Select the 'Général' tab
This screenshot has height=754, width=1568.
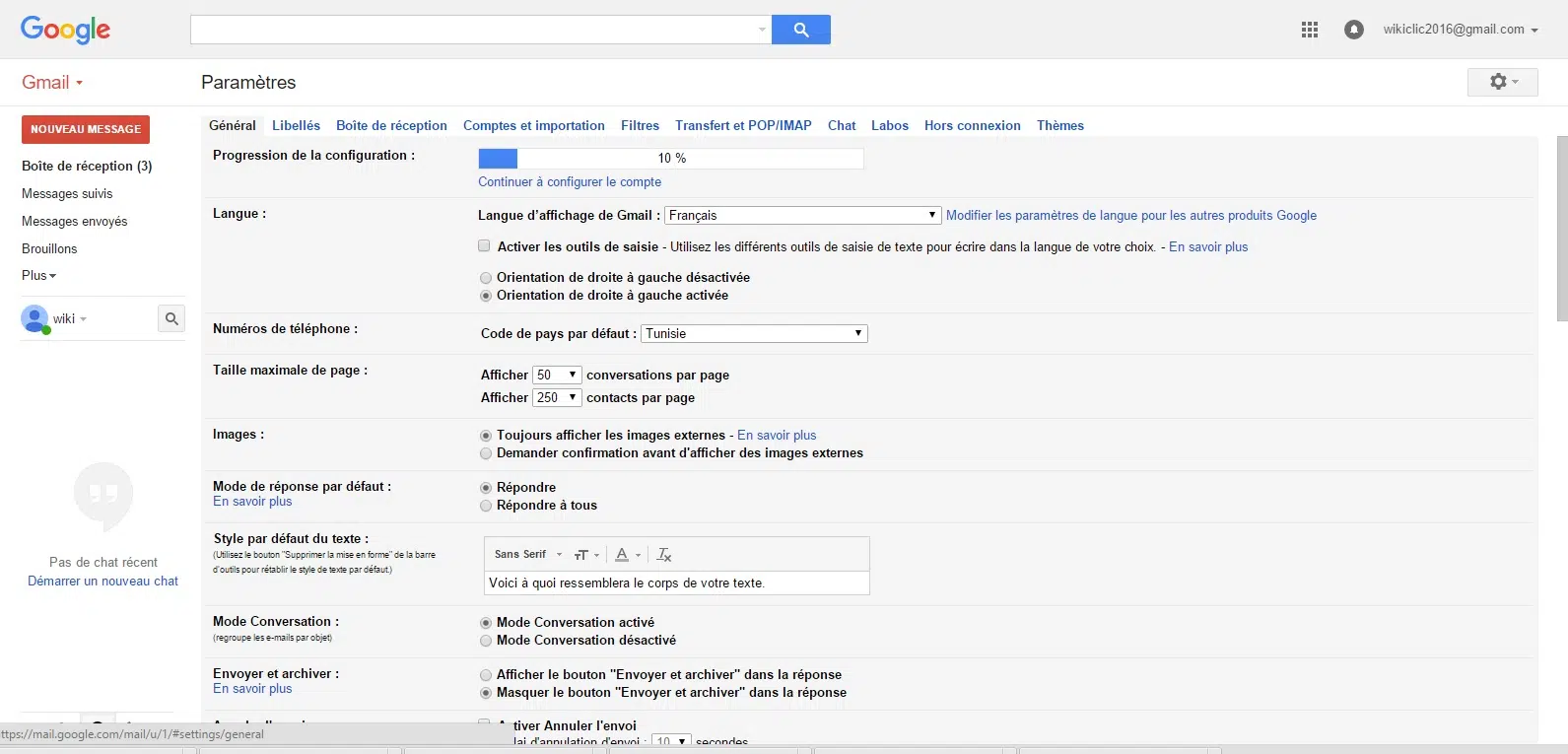(233, 125)
